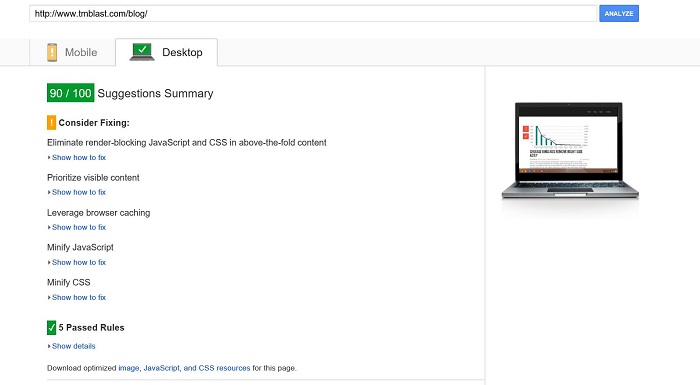The height and width of the screenshot is (385, 700).
Task: Open the optimized JavaScript download link
Action: click(161, 368)
